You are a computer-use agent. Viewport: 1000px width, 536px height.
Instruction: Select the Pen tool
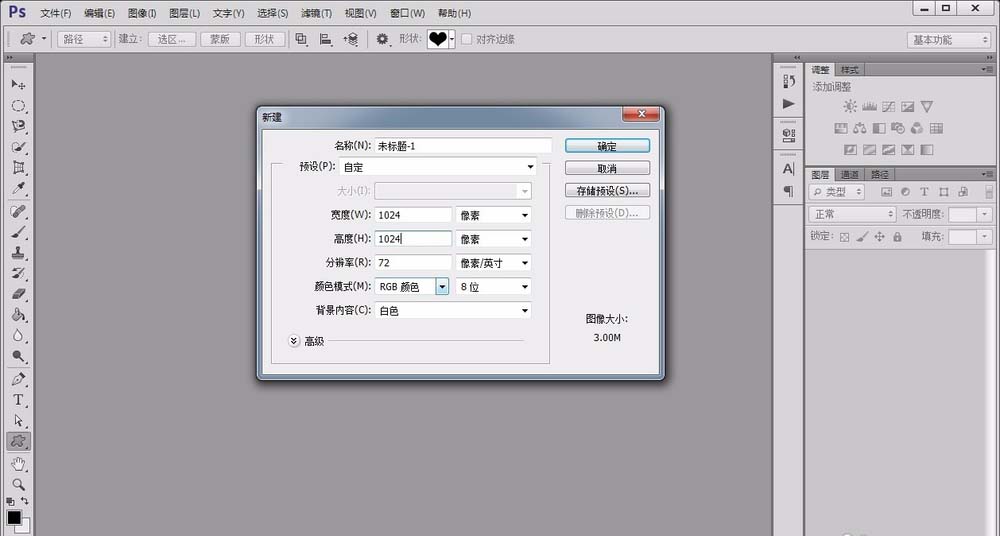[18, 380]
